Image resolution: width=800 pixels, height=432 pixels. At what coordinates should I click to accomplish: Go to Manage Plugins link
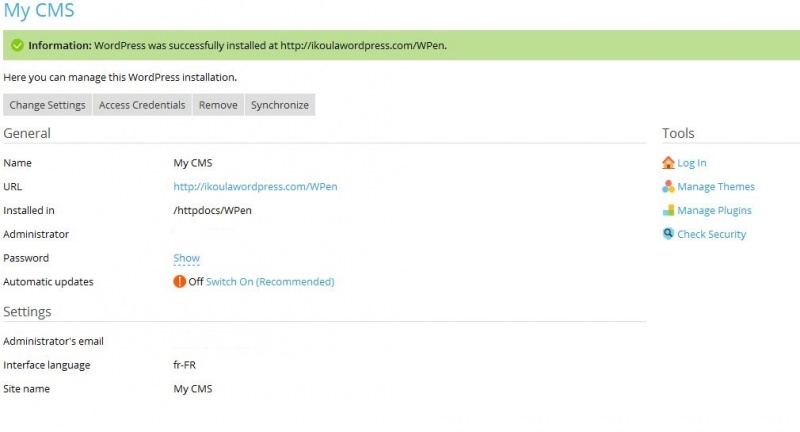tap(714, 211)
